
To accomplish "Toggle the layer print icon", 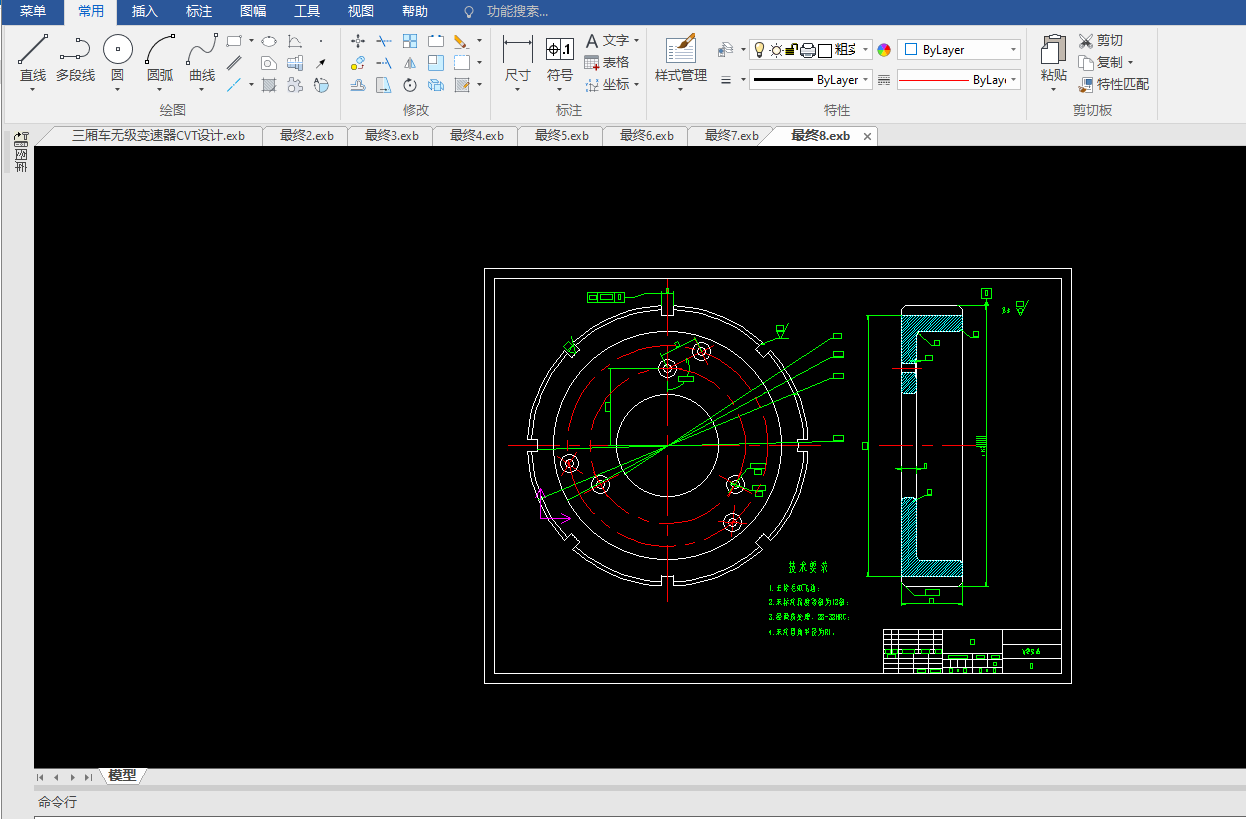I will [807, 50].
